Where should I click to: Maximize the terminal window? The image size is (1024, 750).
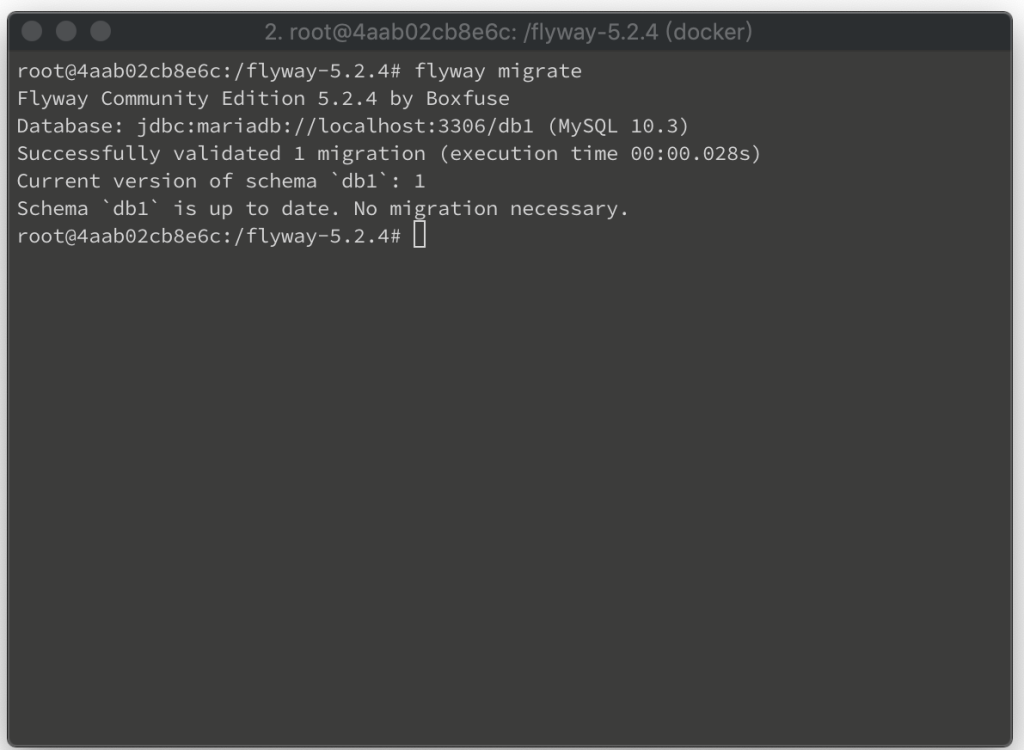(101, 31)
